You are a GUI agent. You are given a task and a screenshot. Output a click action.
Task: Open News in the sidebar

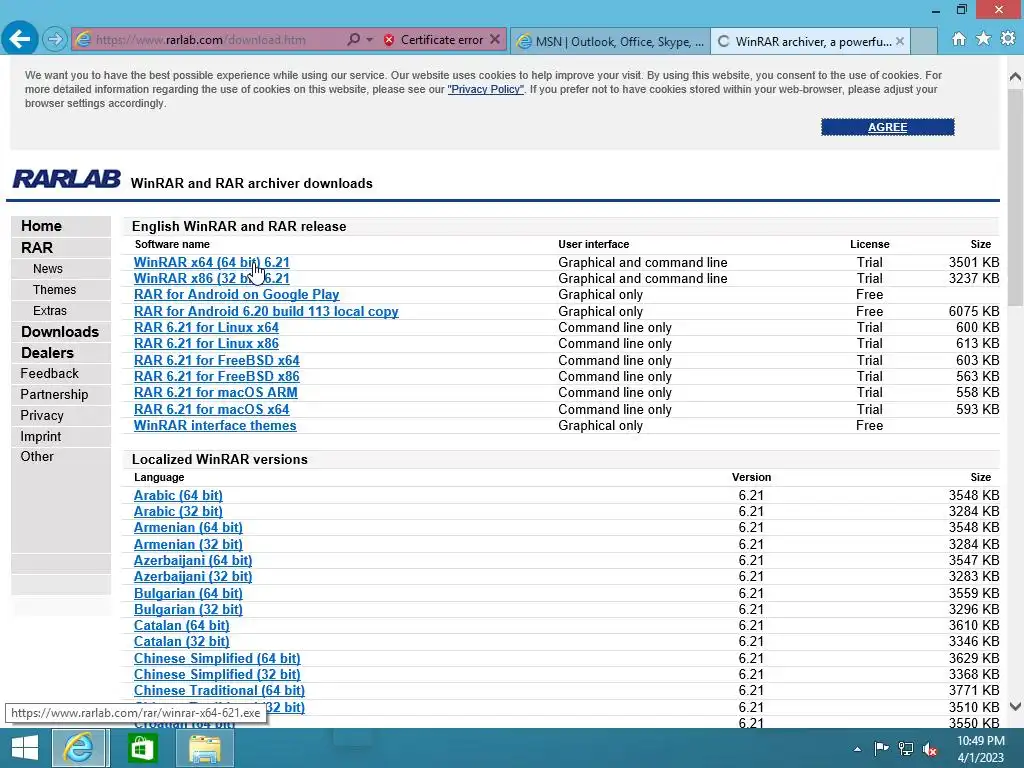coord(48,269)
